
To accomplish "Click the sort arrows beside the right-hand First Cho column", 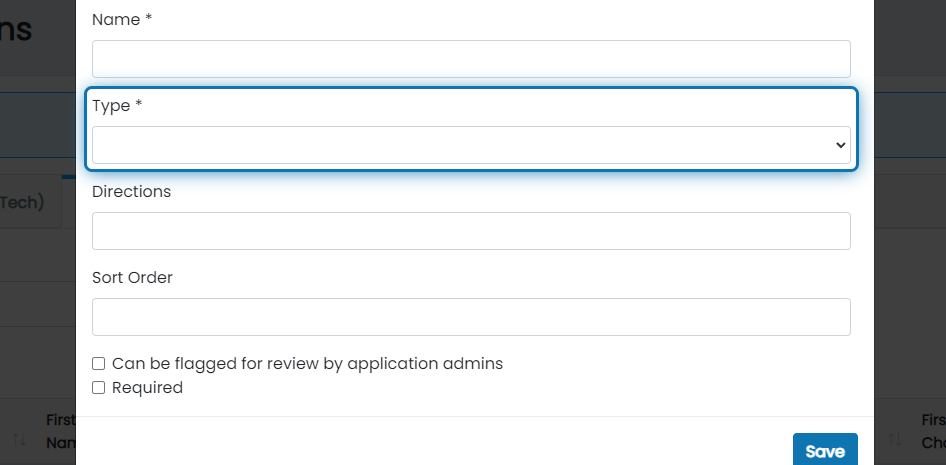I will point(895,440).
